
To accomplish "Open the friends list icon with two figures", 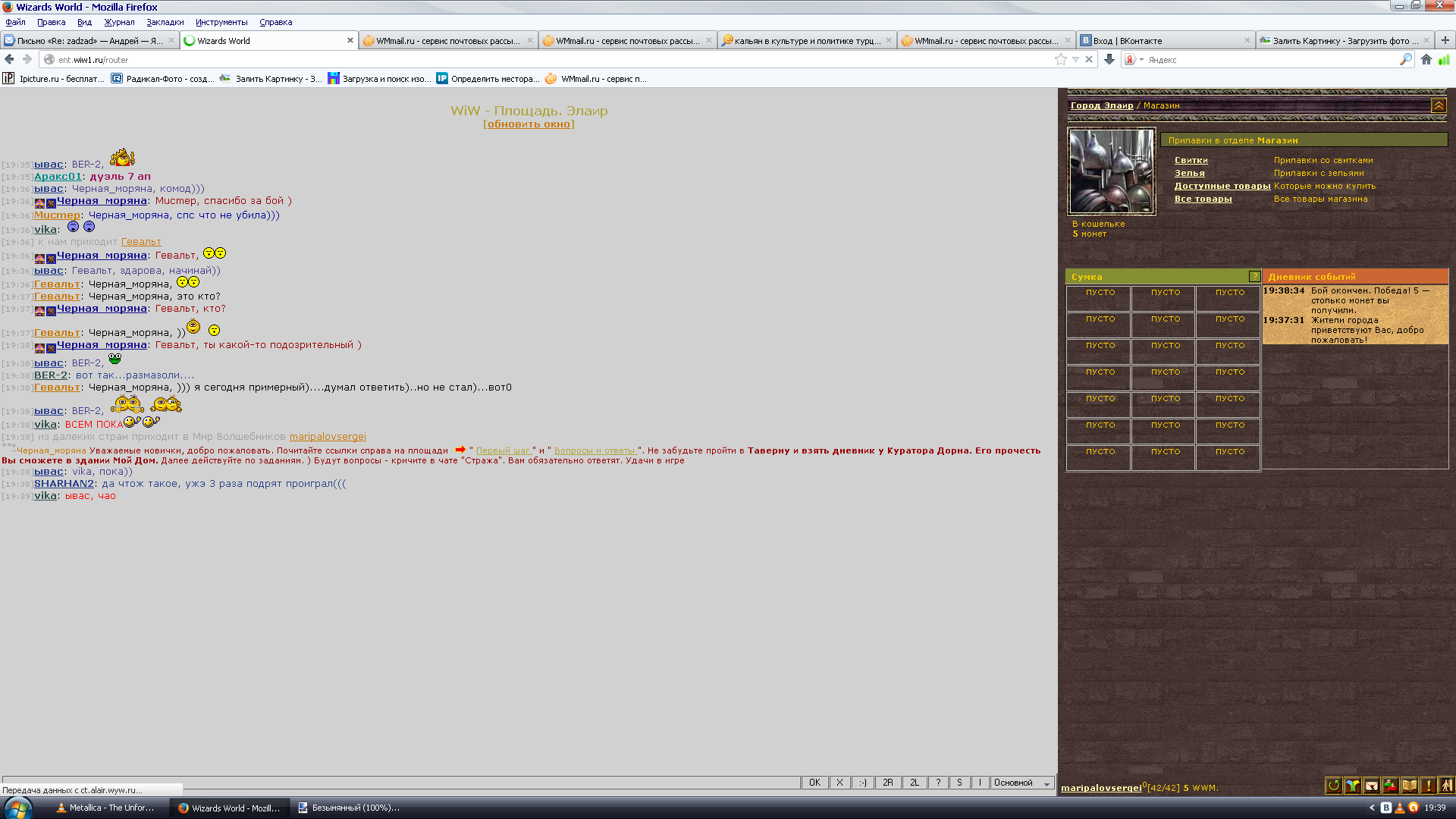I will tap(1391, 786).
